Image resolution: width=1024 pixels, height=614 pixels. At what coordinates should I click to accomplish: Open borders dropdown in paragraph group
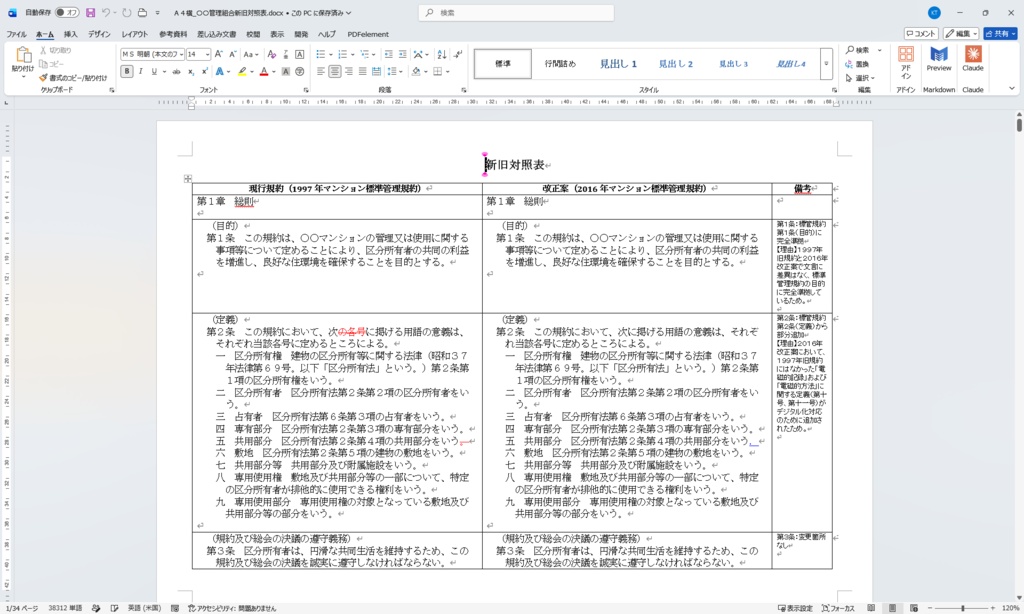tap(447, 72)
